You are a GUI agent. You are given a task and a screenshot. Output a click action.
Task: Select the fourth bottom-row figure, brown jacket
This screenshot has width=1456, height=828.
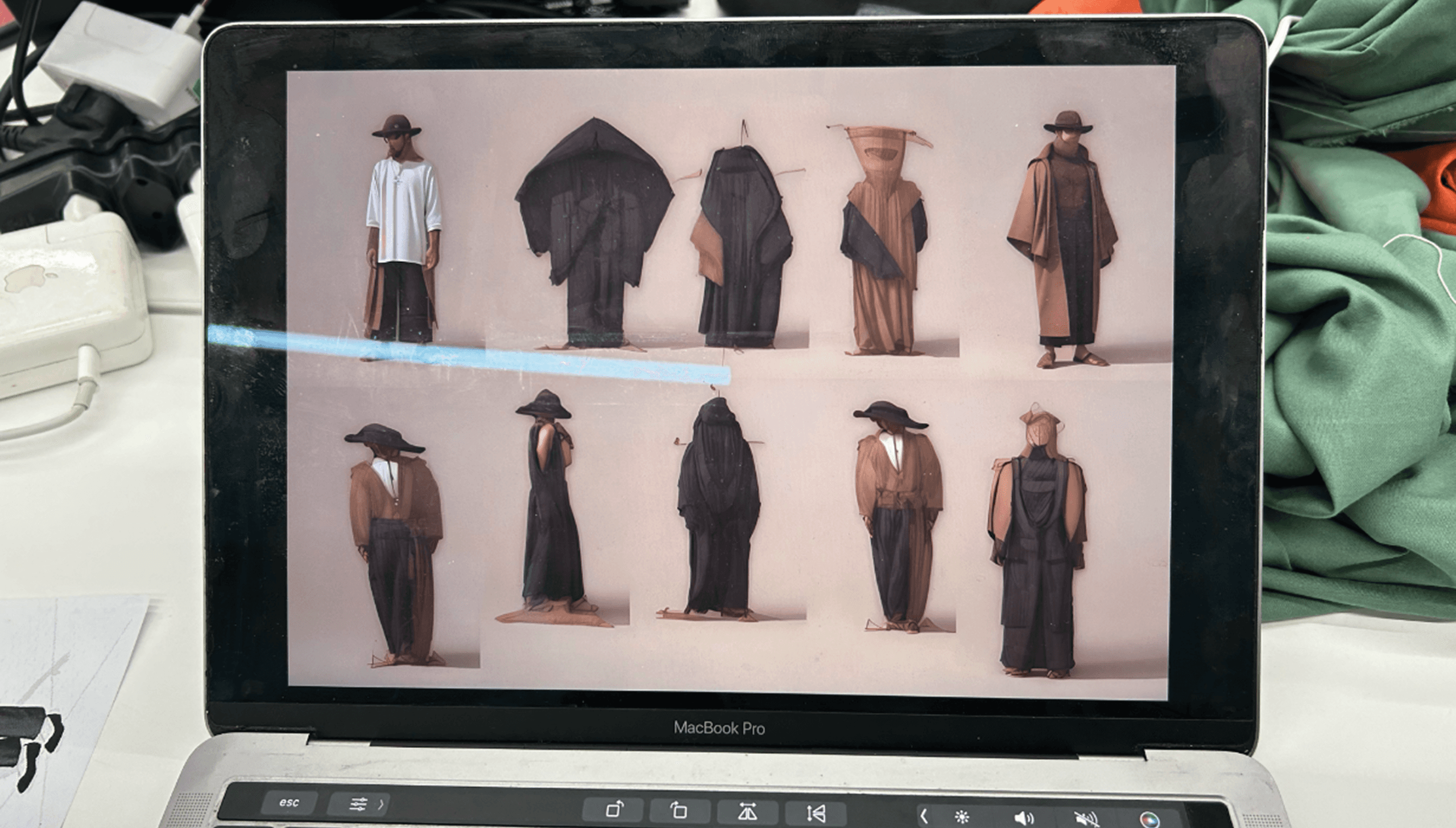point(897,515)
